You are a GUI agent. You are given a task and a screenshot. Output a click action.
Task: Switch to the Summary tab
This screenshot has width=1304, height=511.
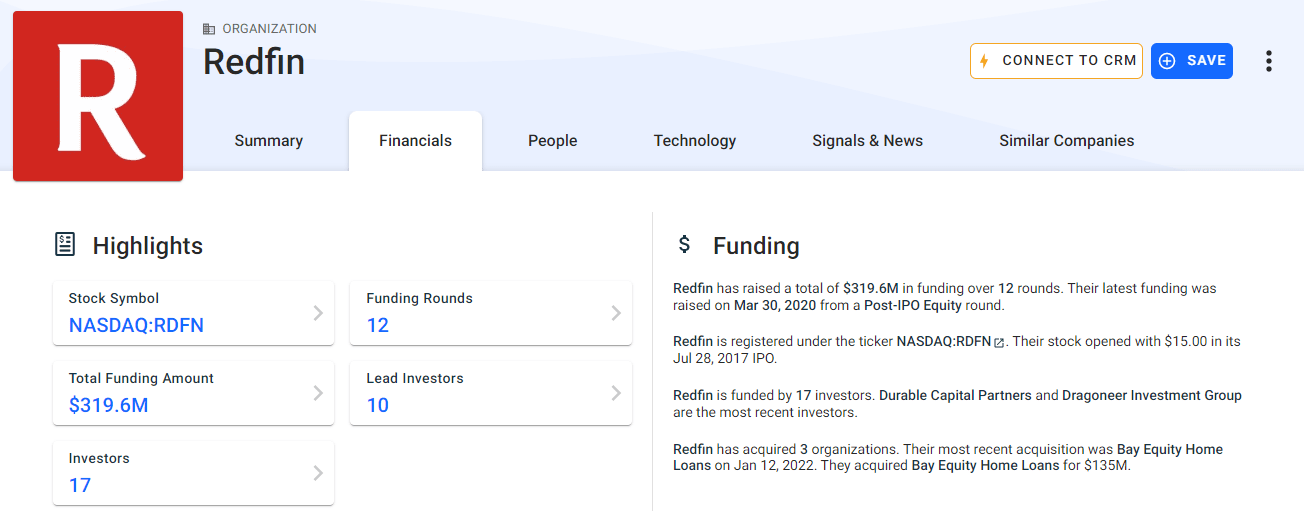click(x=269, y=141)
